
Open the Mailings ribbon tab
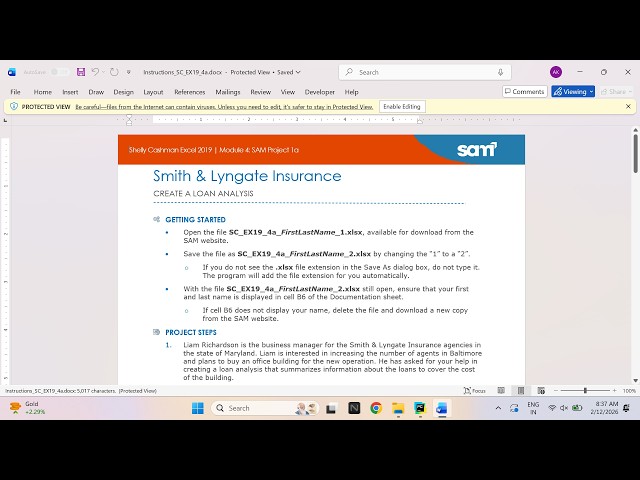point(228,92)
